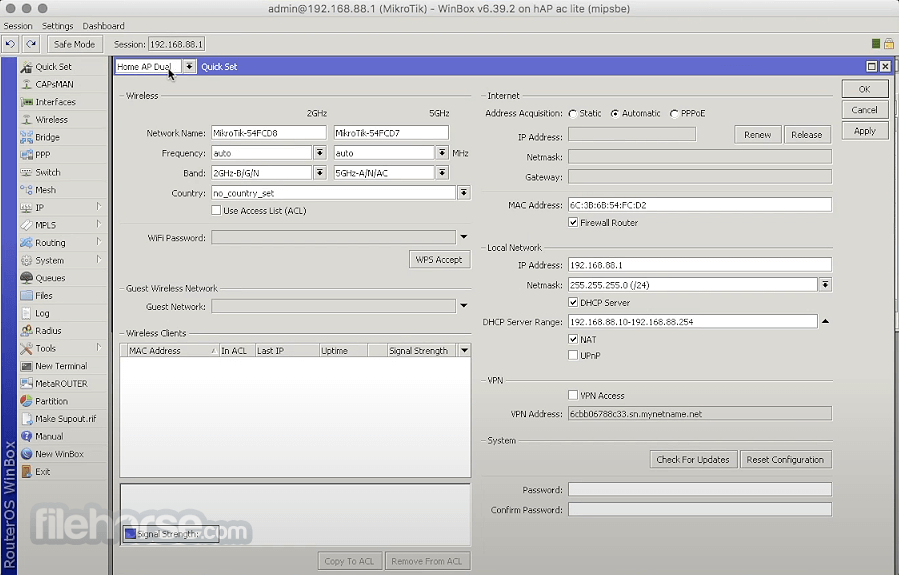899x575 pixels.
Task: Open the 5GHz Band dropdown
Action: (442, 173)
